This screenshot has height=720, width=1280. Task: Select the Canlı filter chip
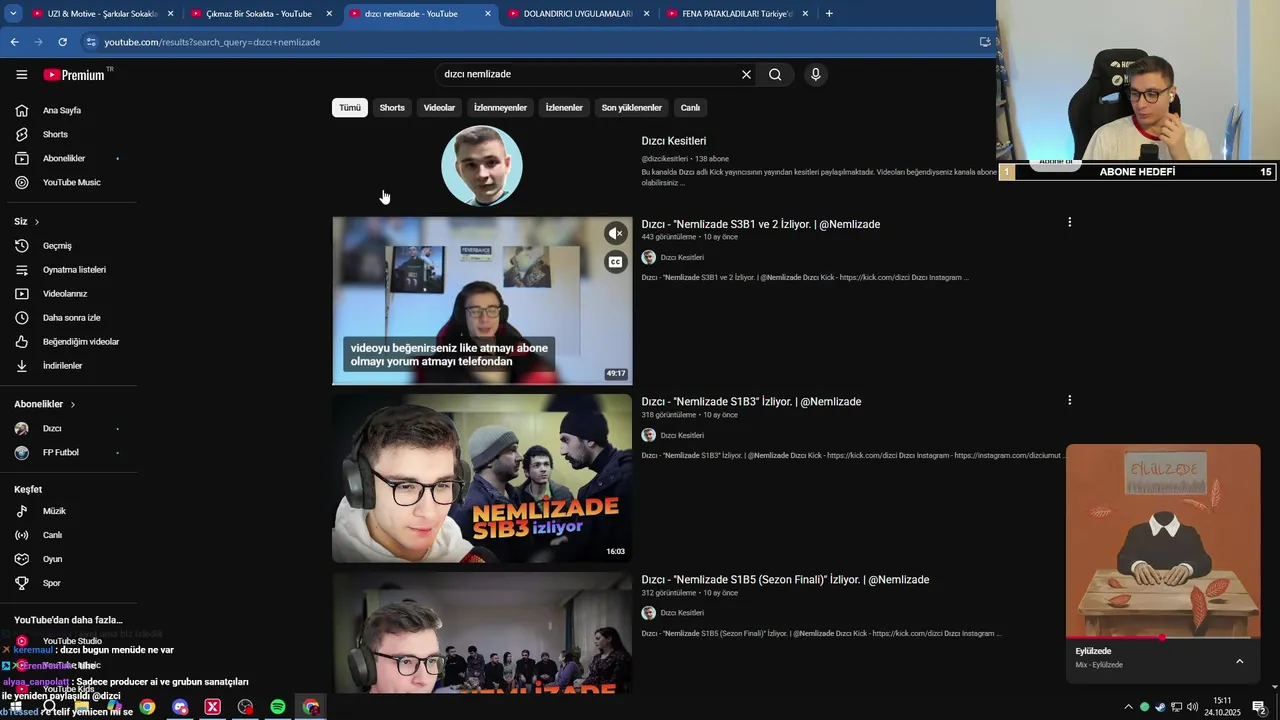[690, 107]
